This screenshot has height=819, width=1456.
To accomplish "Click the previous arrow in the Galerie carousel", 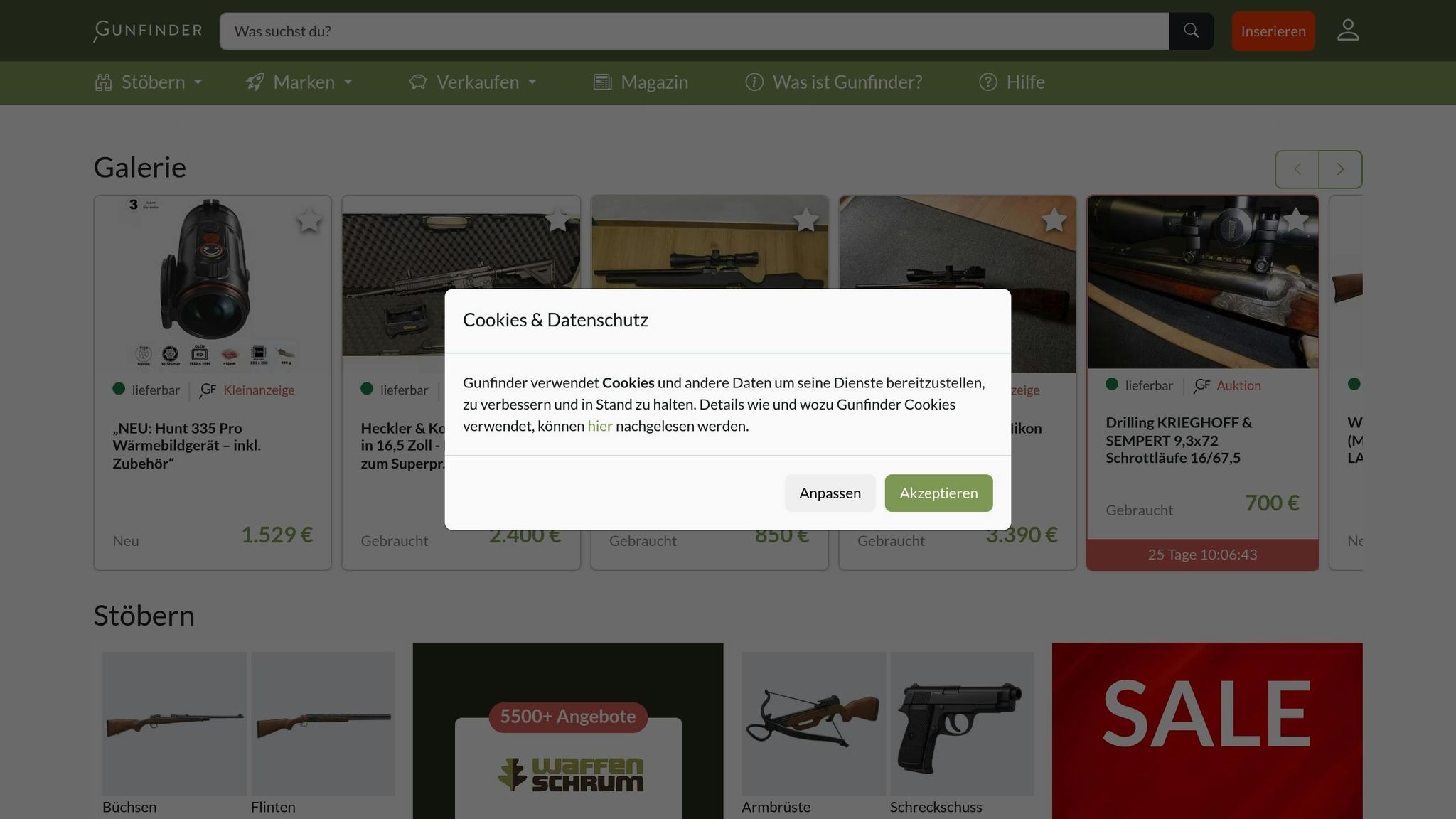I will tap(1297, 169).
